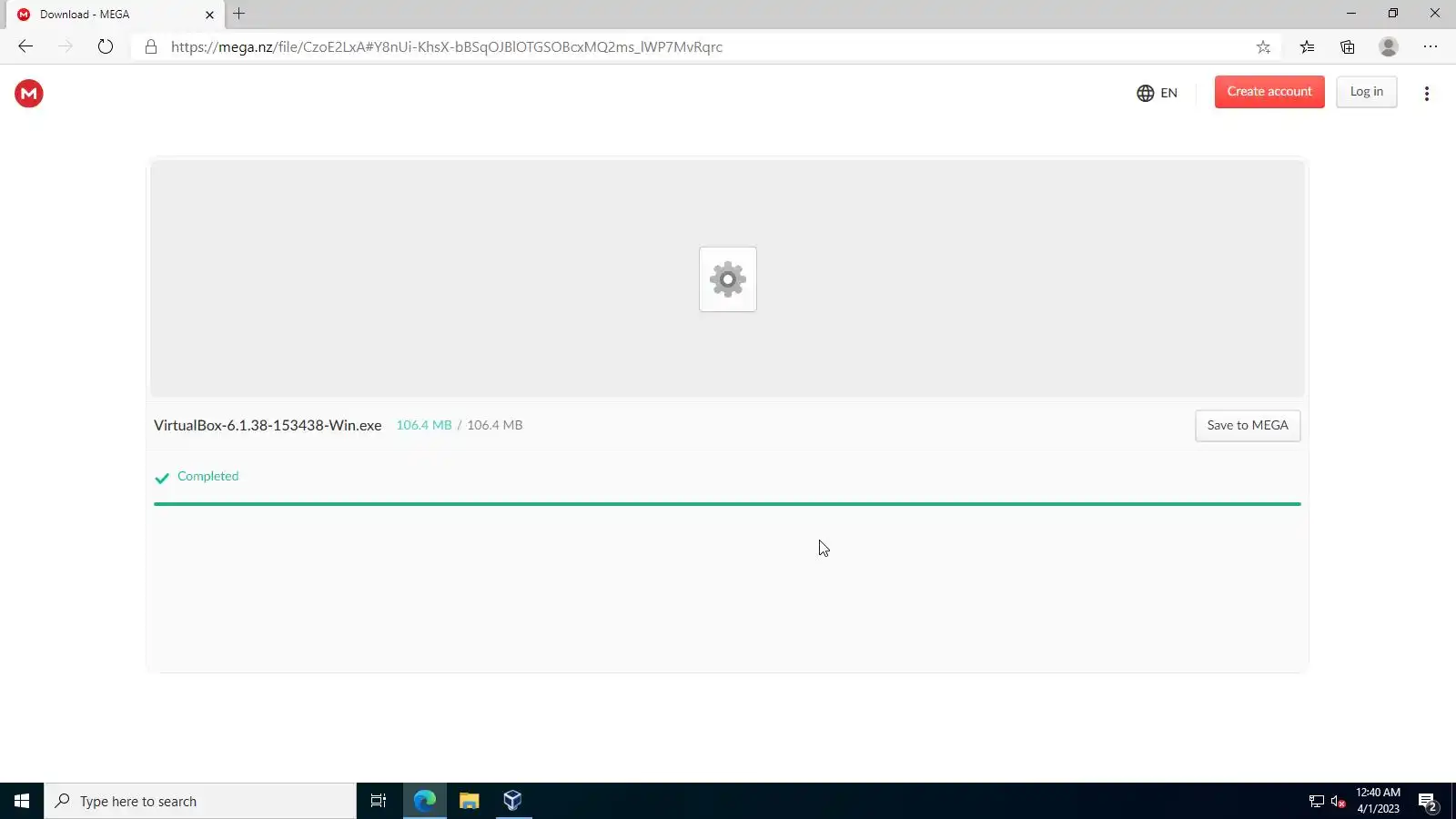The image size is (1456, 819).
Task: Open Task View on the taskbar
Action: click(x=379, y=801)
